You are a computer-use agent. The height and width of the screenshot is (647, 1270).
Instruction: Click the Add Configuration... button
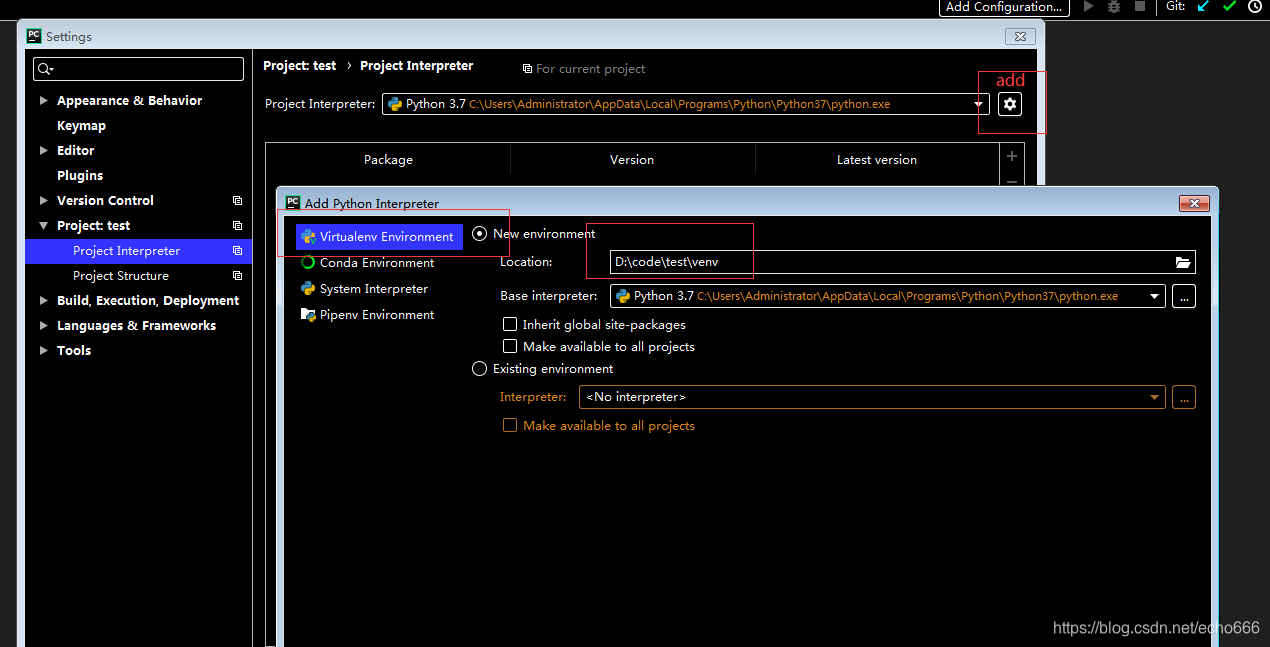[1004, 7]
